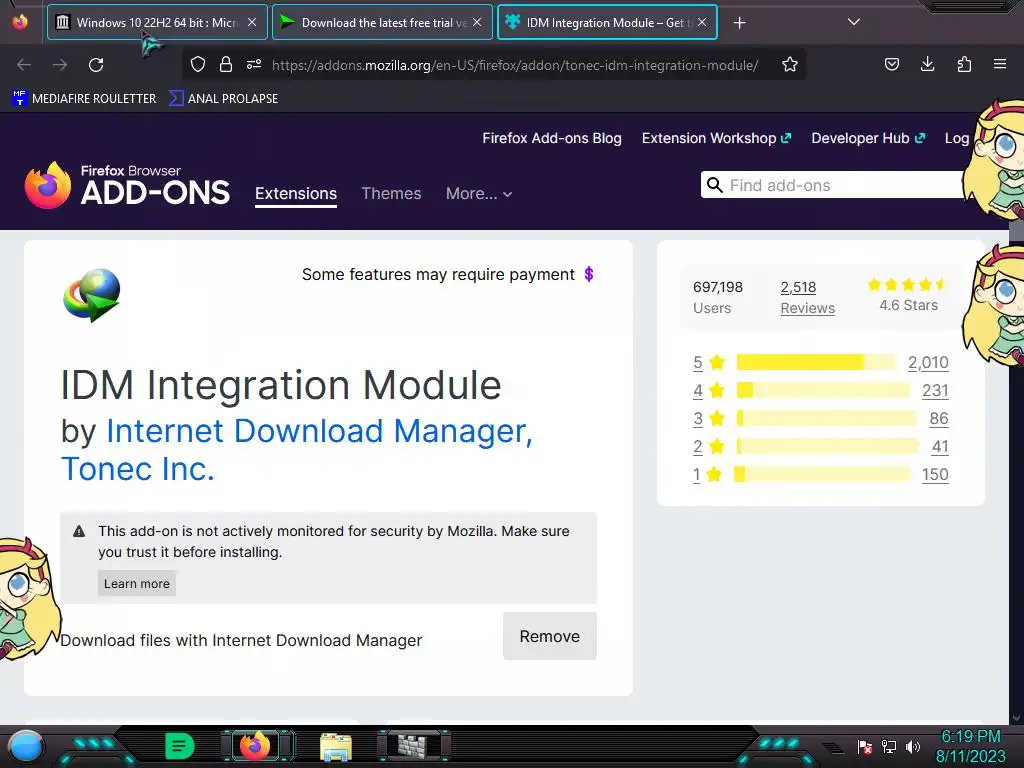Open the 41 two-star reviews count
1024x768 pixels.
(940, 447)
